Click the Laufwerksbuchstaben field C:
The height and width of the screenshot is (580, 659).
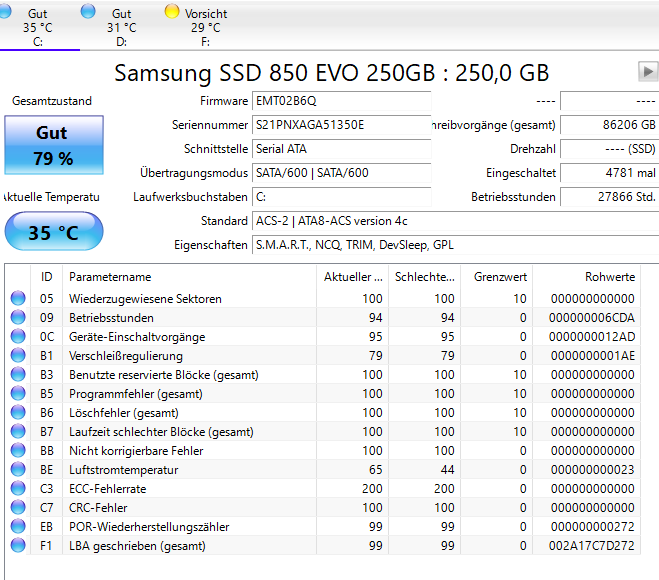point(341,197)
